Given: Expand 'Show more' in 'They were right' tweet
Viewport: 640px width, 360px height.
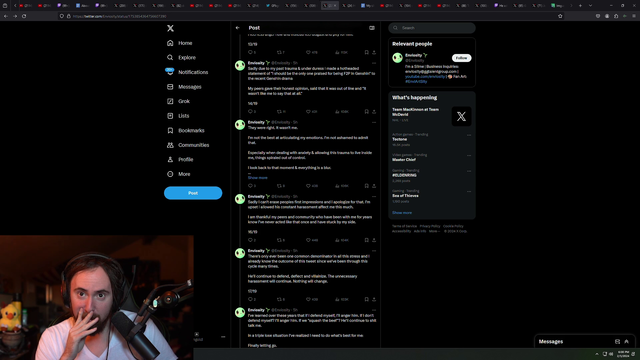Looking at the screenshot, I should [x=258, y=178].
